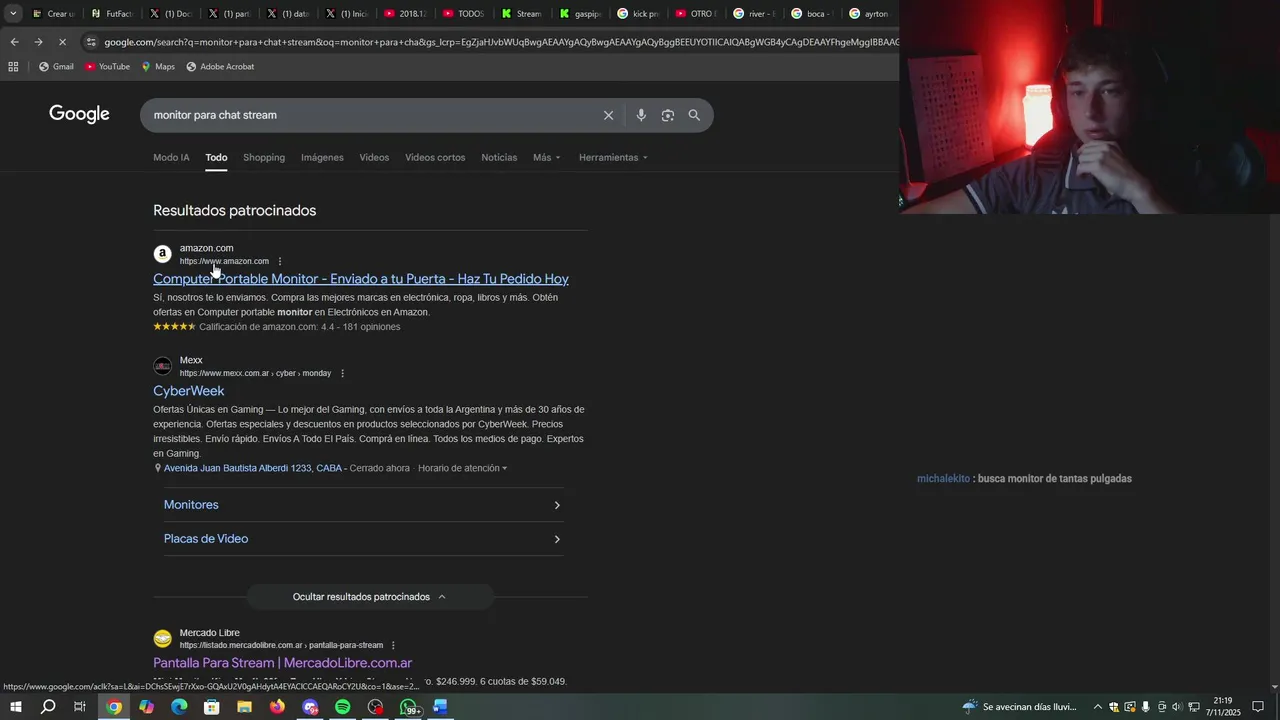Screen dimensions: 1280x720
Task: Click the magnifying glass search button
Action: point(694,115)
